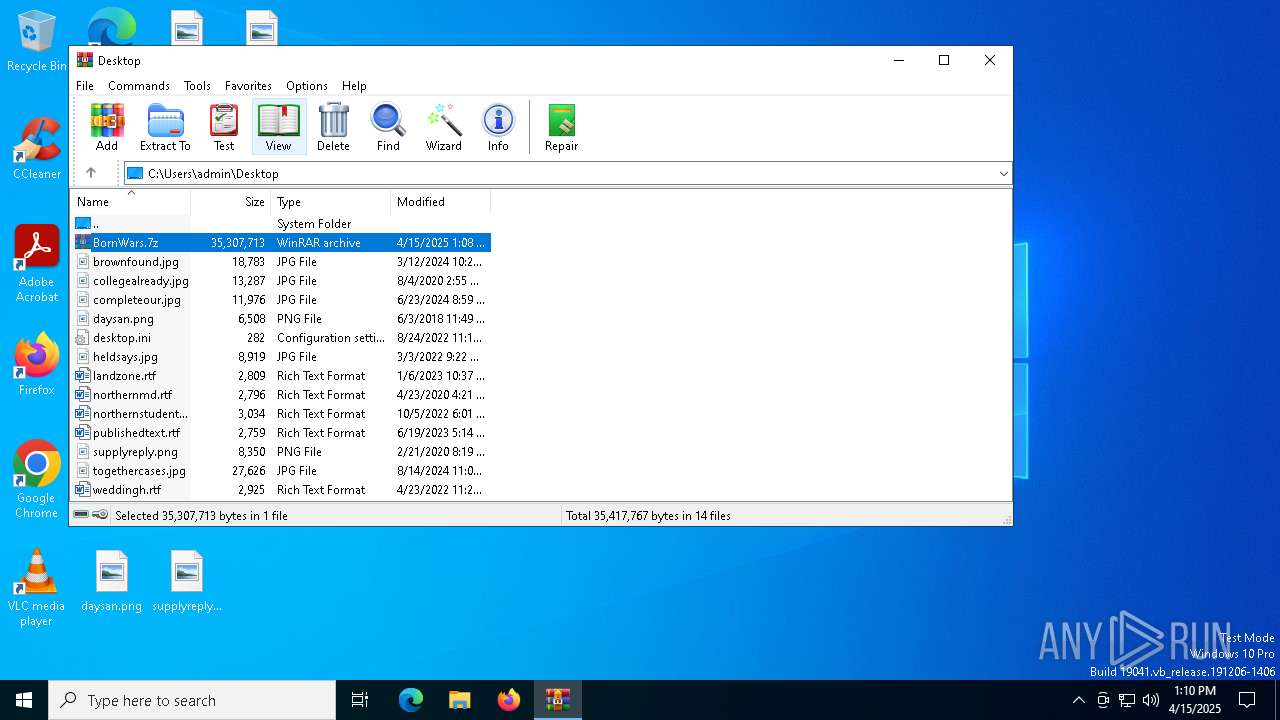Select collegealready.jpg in the file list
1280x720 pixels.
(281, 281)
